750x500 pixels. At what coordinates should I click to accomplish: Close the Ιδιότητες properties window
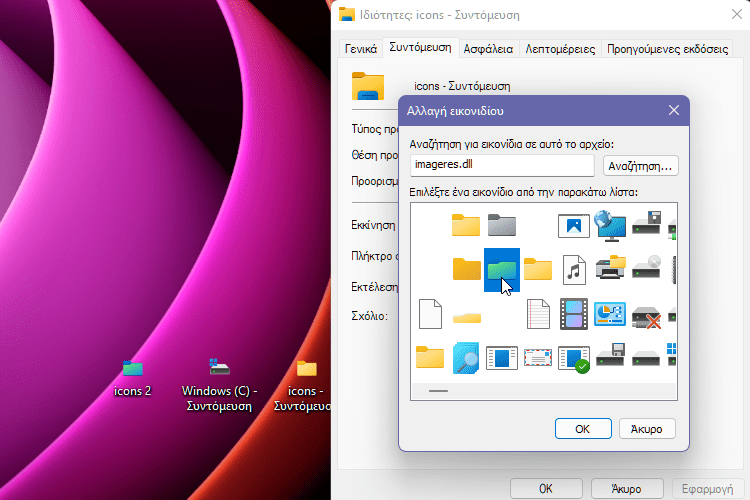tap(736, 14)
